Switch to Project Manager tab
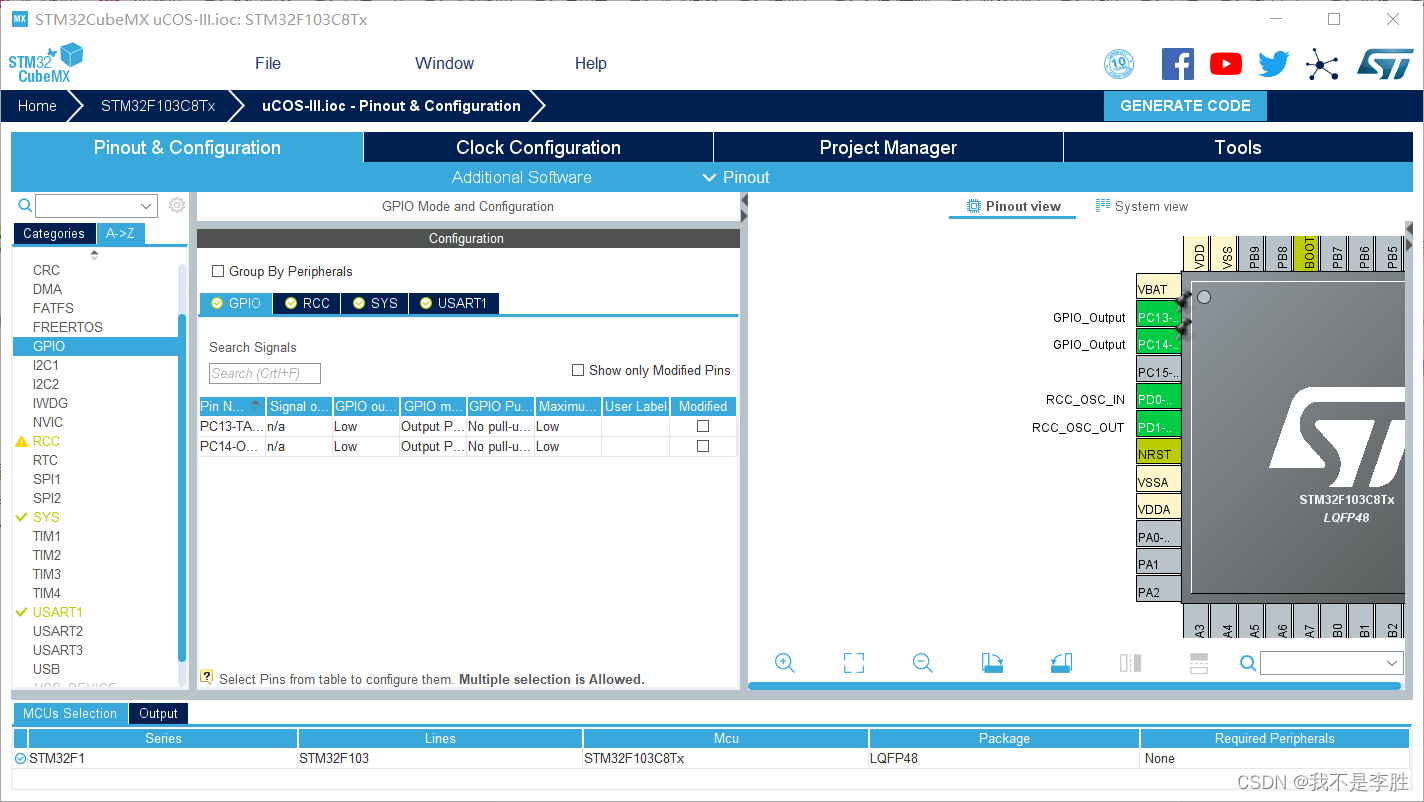 [x=888, y=147]
